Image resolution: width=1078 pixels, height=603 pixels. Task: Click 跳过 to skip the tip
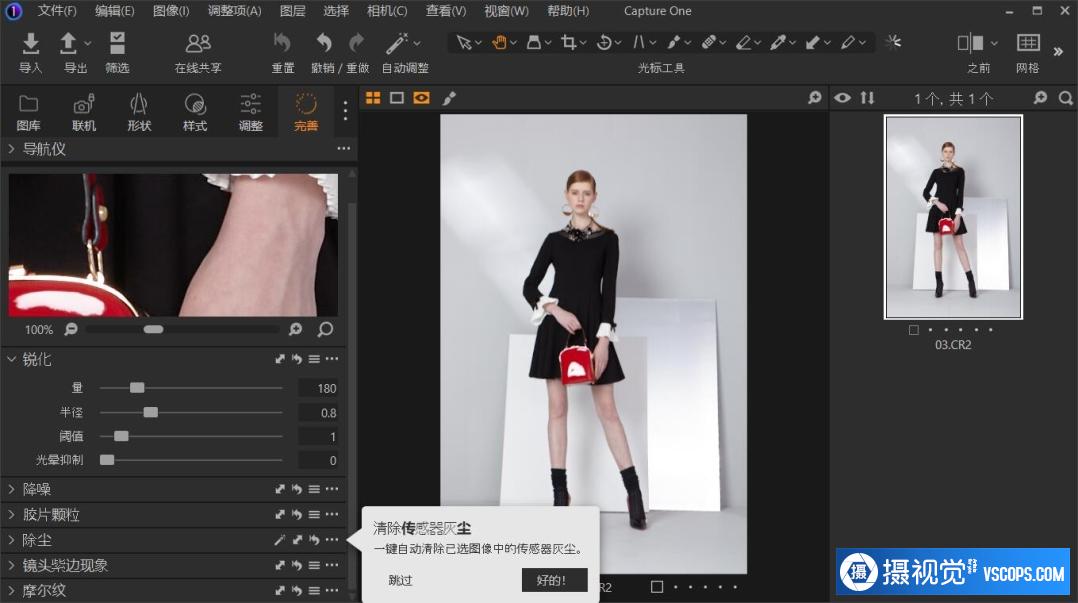[400, 580]
